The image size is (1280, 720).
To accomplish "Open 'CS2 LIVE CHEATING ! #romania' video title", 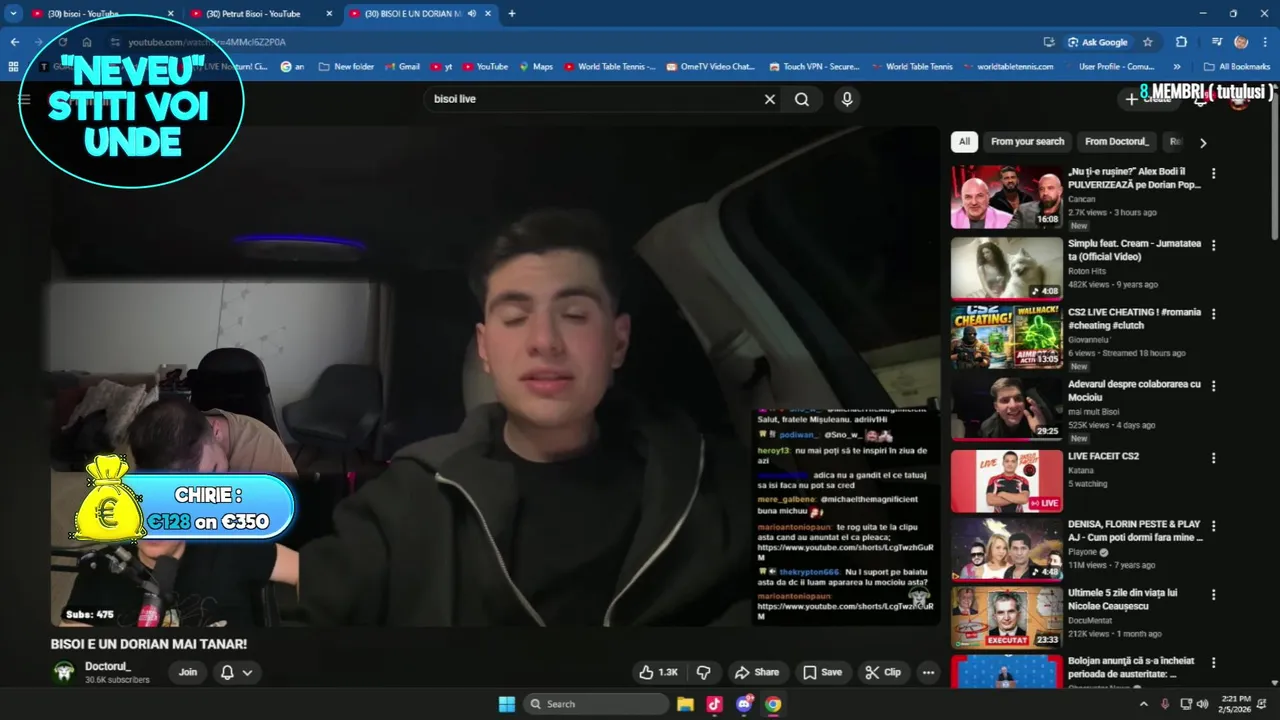I will pos(1134,319).
